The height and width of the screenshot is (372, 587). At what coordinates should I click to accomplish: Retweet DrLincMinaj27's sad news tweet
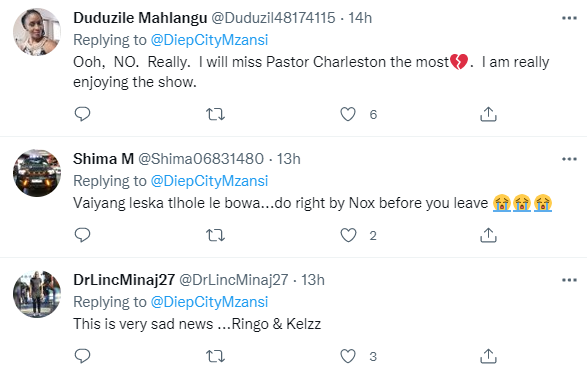216,356
